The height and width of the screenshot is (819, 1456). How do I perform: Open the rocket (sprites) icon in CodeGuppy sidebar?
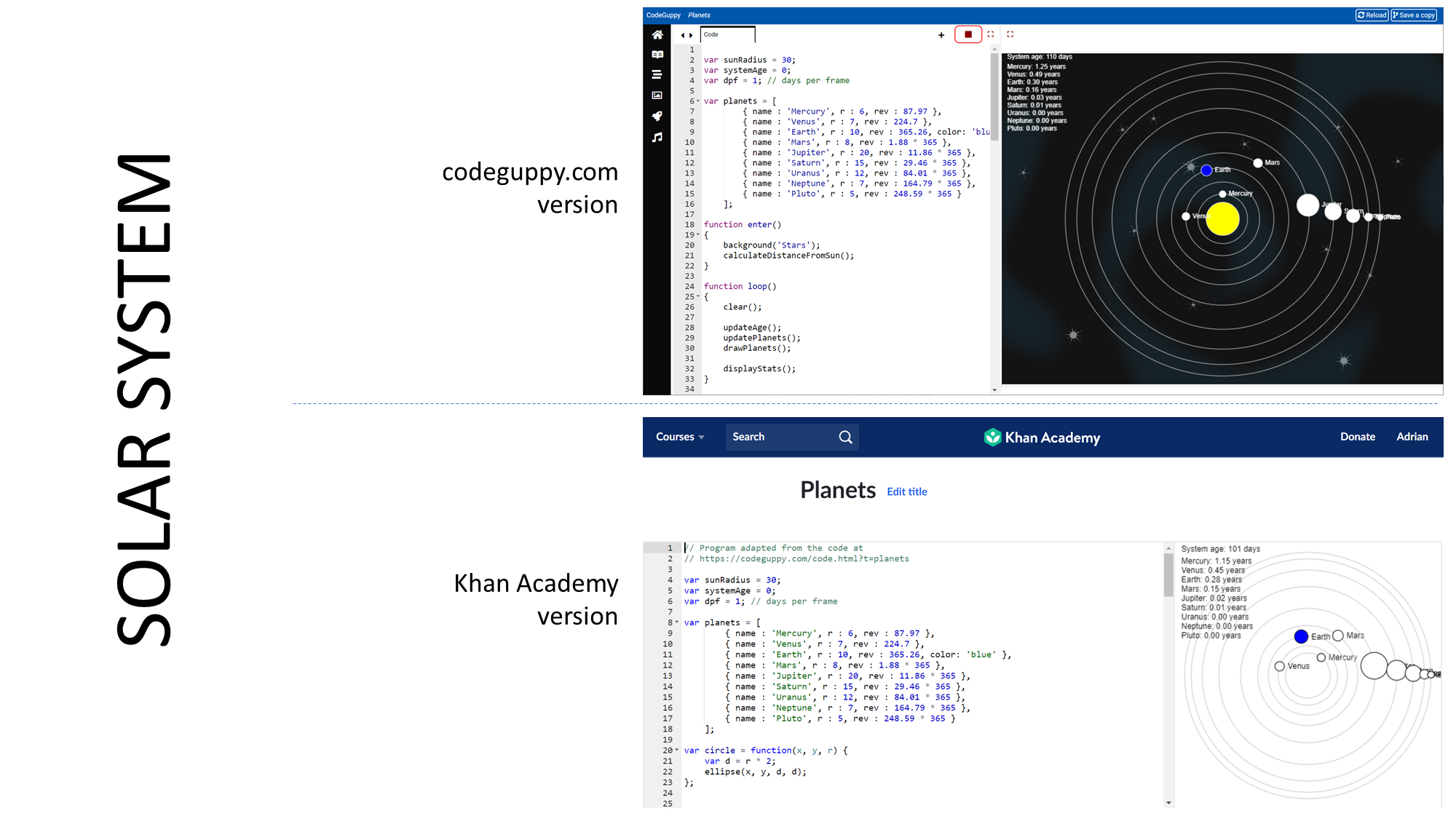[657, 116]
